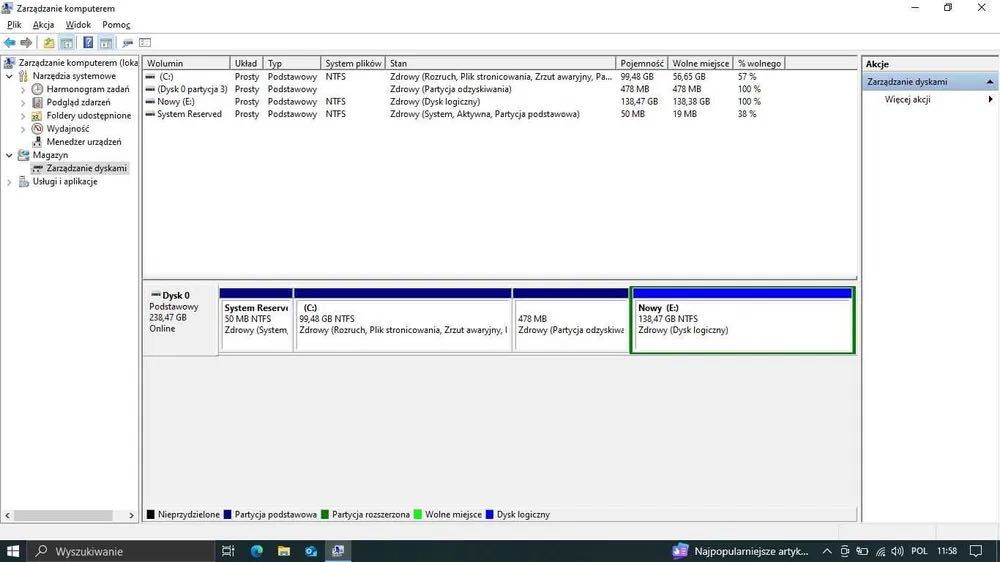Open the volume speaker tray icon

(897, 551)
